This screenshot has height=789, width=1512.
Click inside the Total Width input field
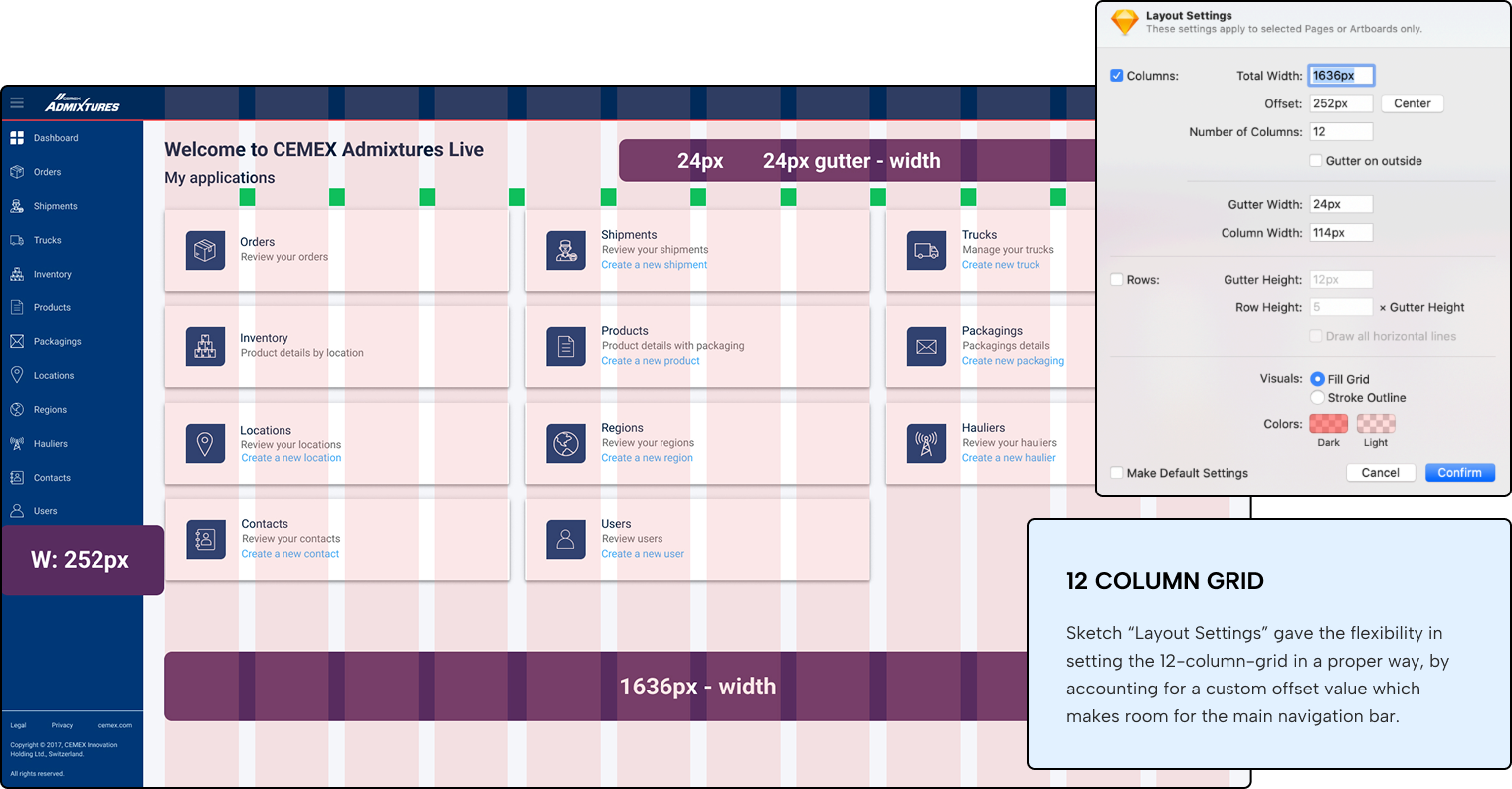point(1342,75)
